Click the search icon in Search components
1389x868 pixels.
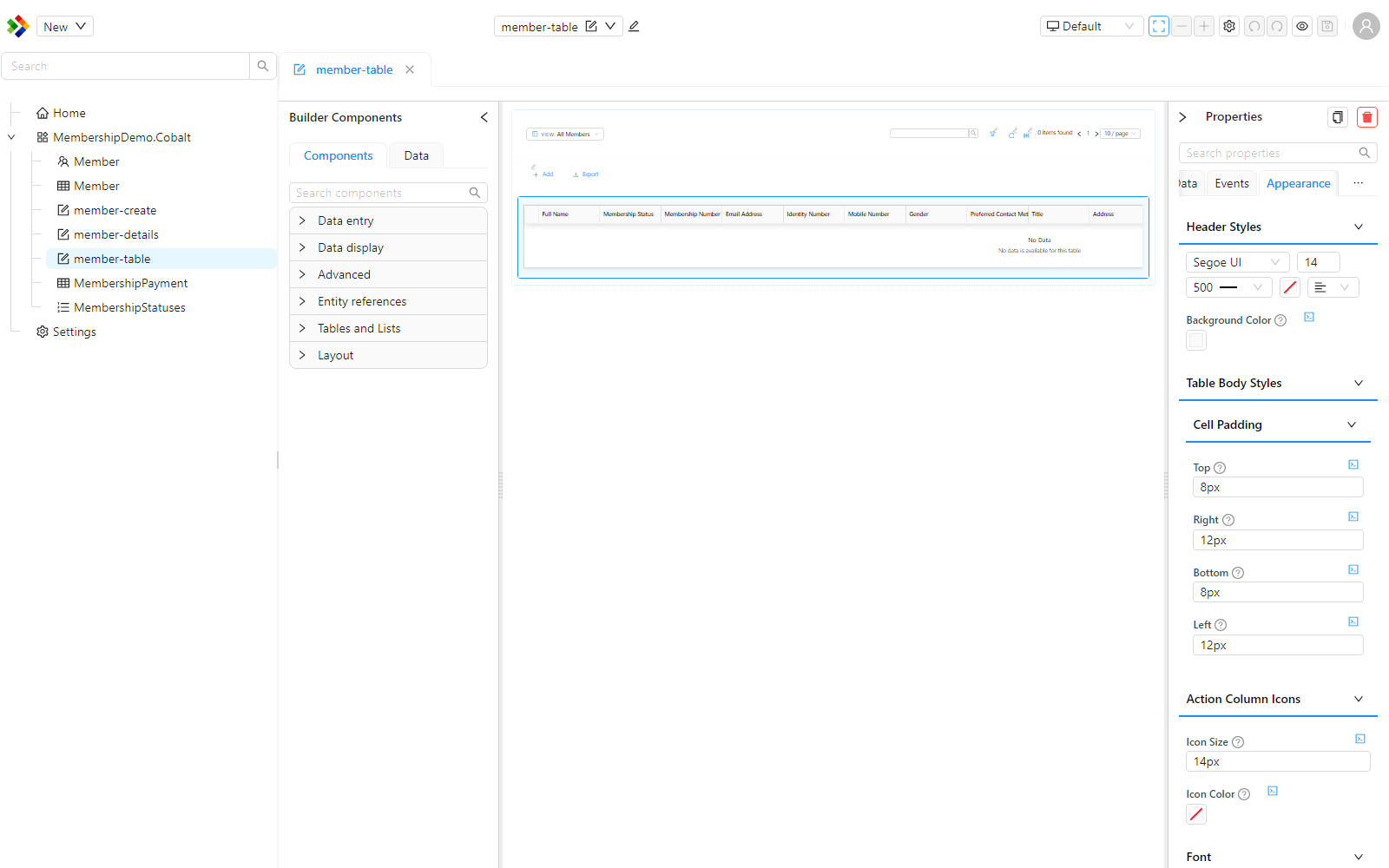tap(475, 193)
